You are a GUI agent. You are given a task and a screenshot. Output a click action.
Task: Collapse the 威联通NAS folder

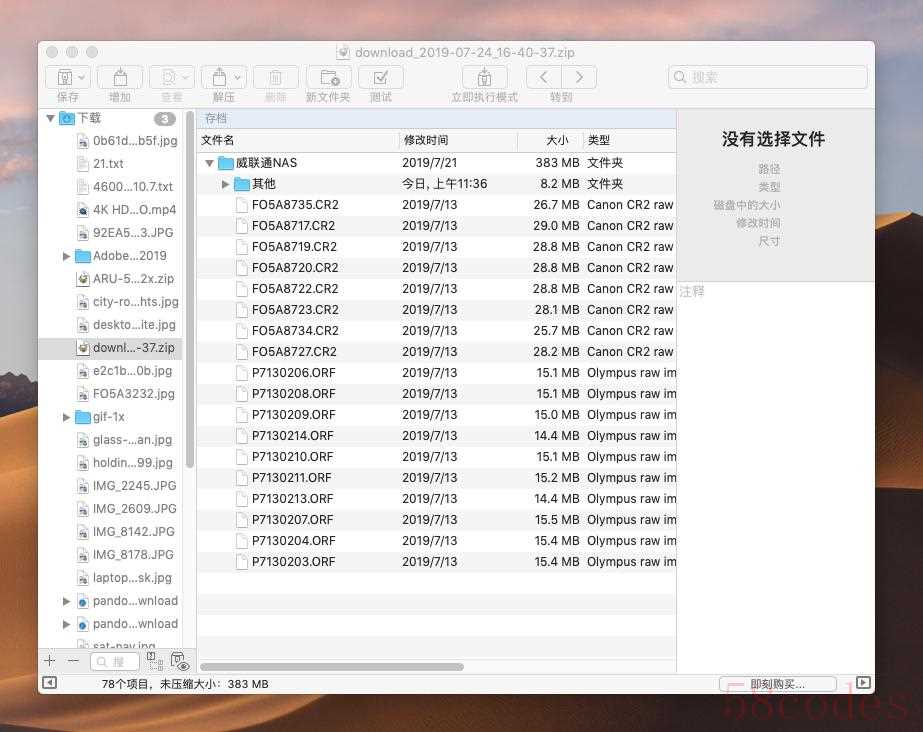tap(209, 163)
